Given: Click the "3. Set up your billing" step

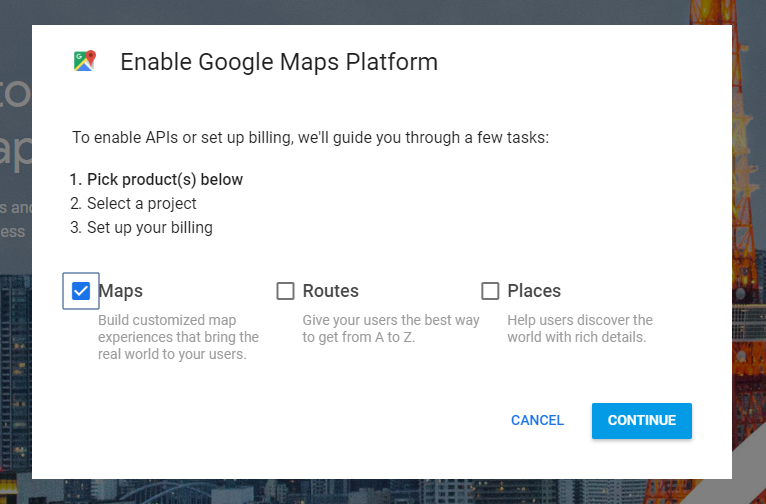Looking at the screenshot, I should click(x=141, y=228).
